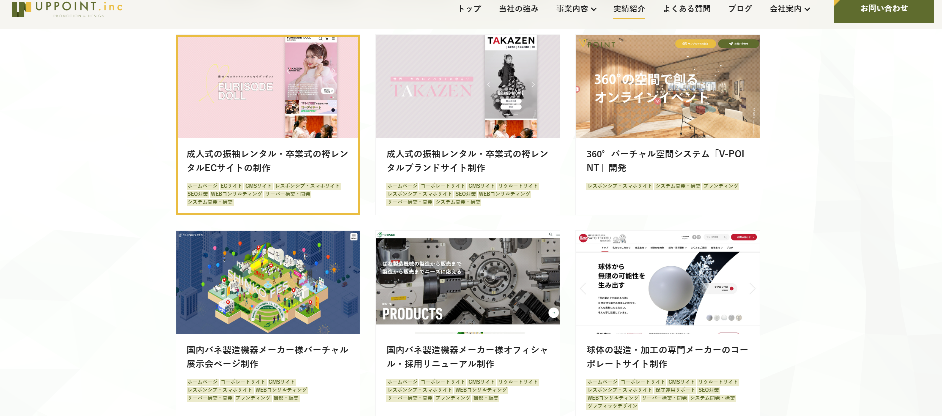Go to 当社の強み page
This screenshot has width=942, height=416.
[518, 9]
